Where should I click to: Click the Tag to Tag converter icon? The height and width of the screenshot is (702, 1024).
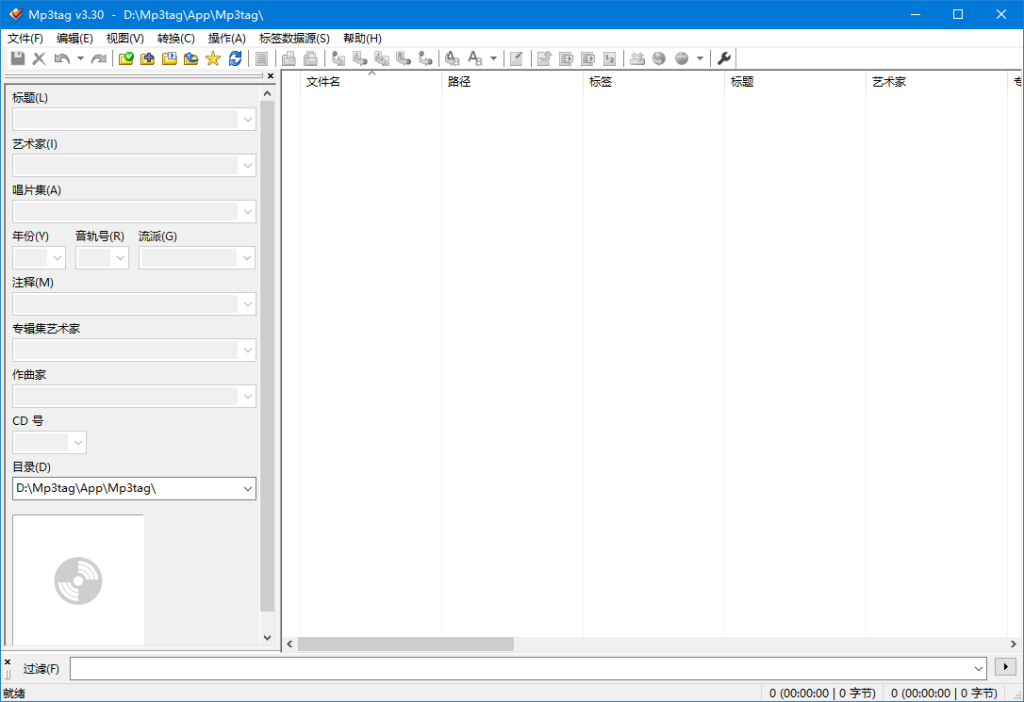pyautogui.click(x=426, y=58)
